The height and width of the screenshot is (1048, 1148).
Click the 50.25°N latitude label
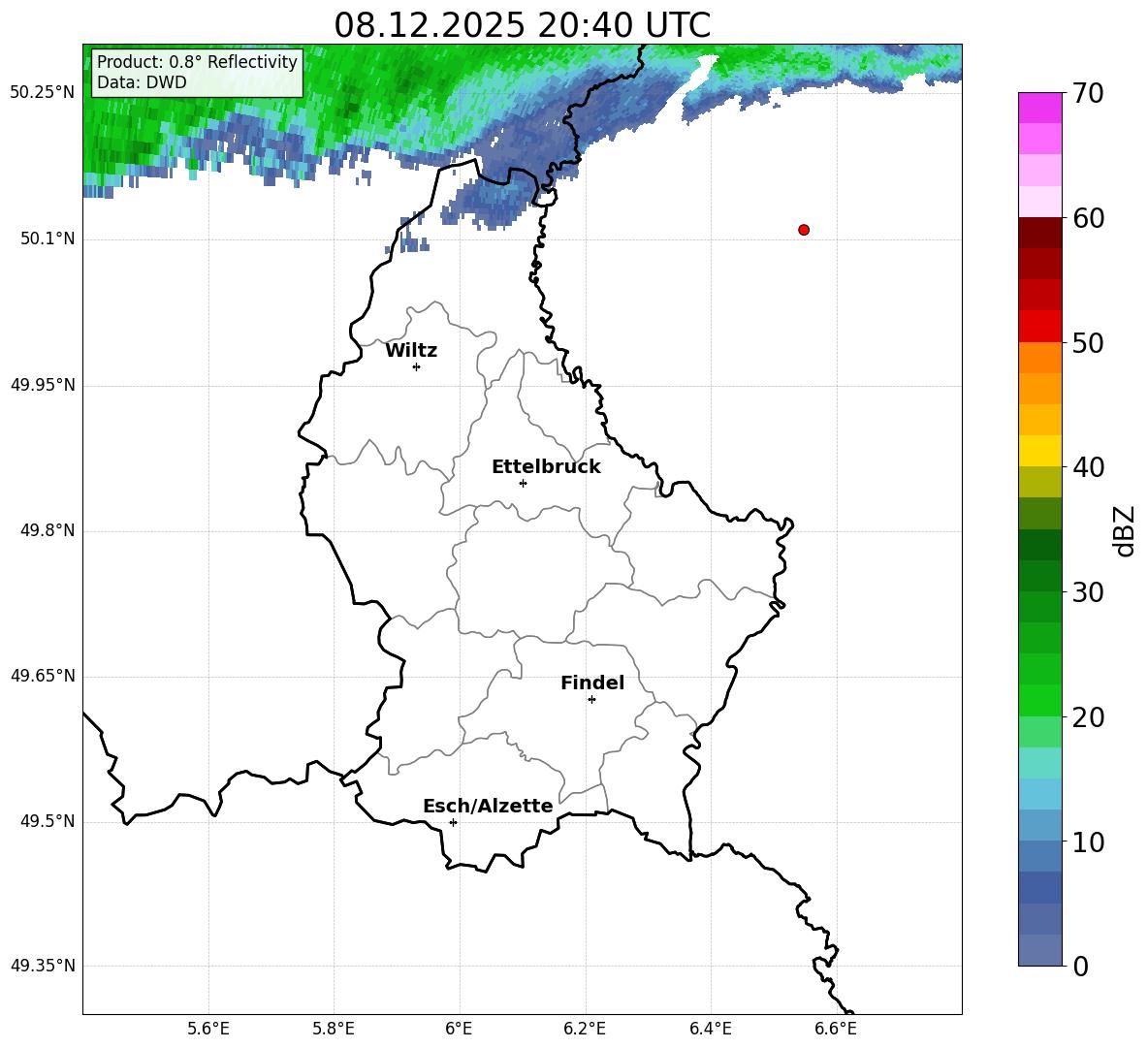click(44, 93)
